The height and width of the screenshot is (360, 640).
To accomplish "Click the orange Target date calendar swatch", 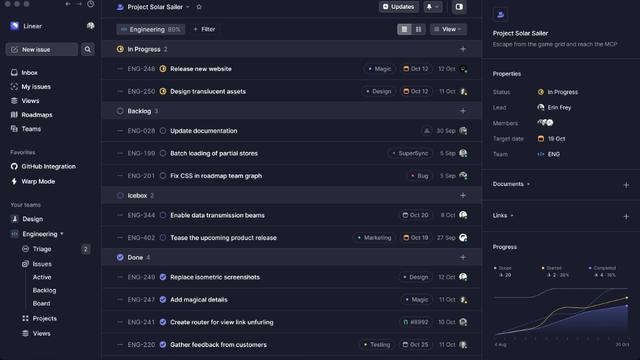I will [541, 139].
